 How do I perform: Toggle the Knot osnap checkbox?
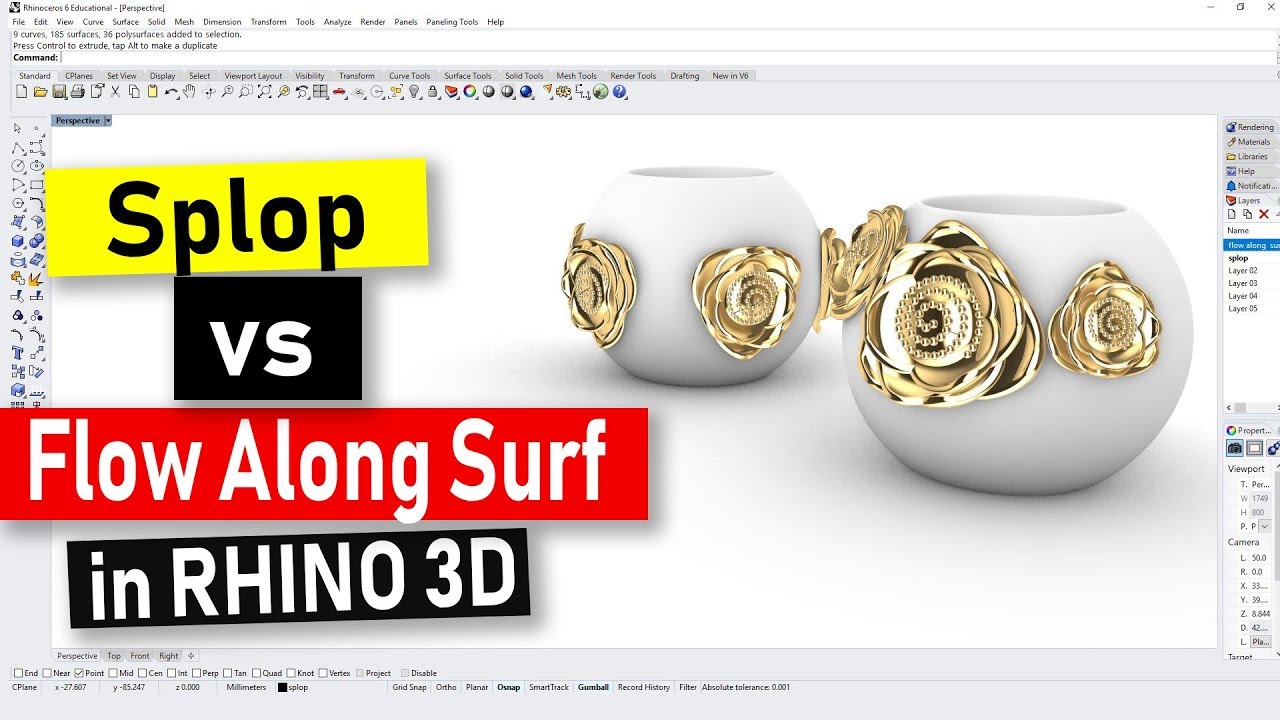coord(291,673)
